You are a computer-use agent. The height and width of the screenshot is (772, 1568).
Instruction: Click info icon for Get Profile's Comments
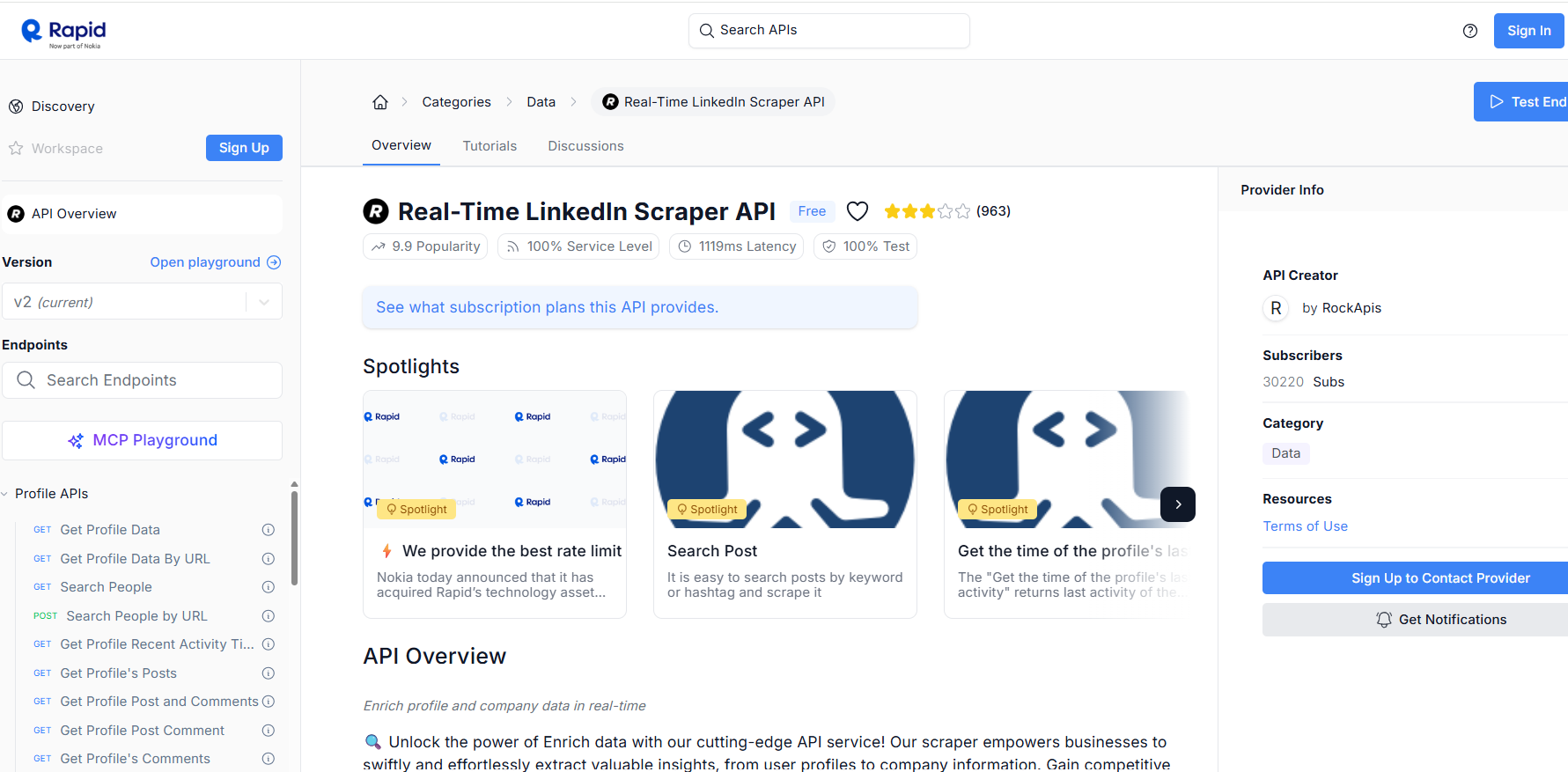(x=269, y=759)
